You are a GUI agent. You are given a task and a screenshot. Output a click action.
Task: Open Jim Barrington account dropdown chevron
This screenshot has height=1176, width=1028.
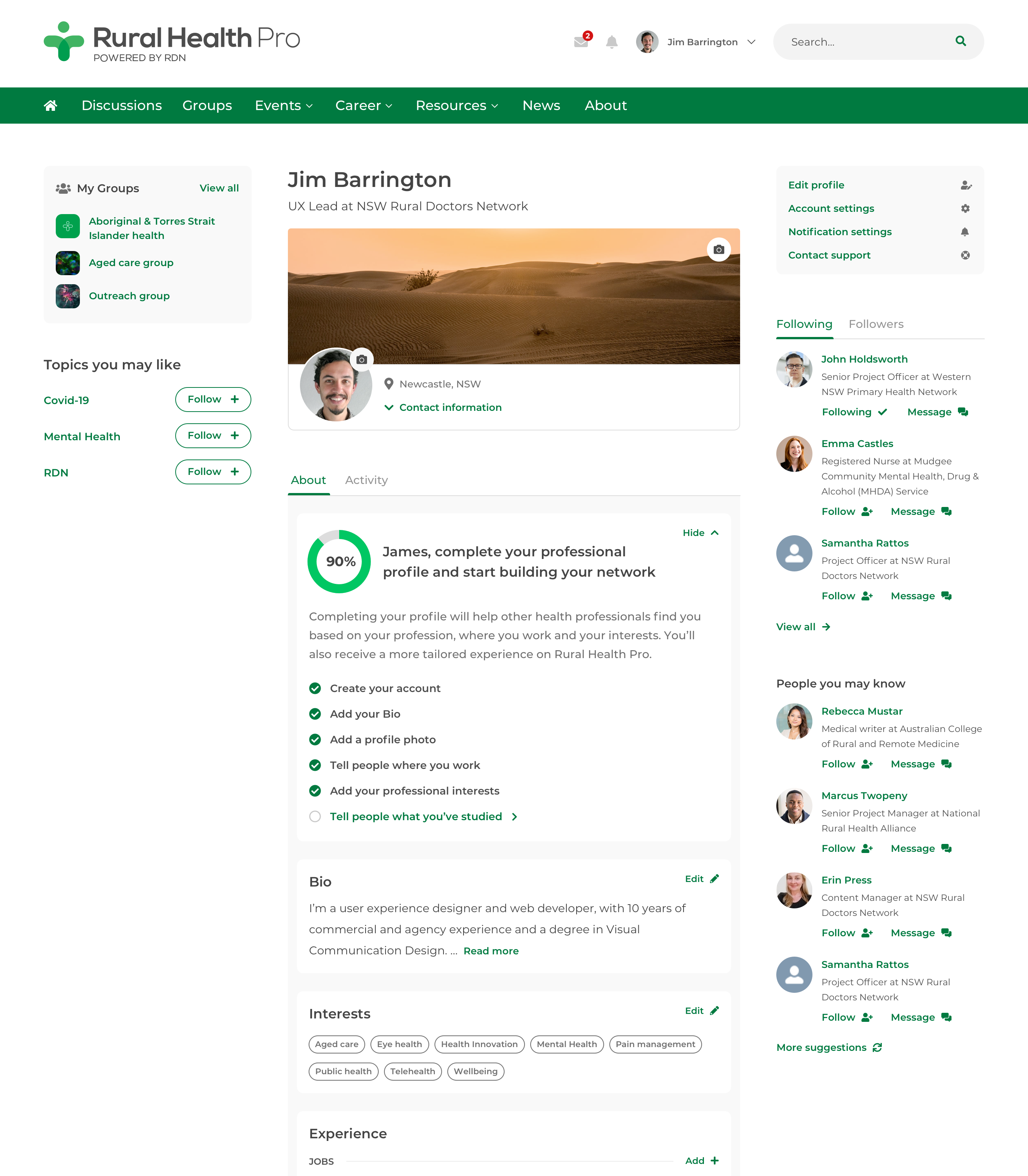(751, 42)
